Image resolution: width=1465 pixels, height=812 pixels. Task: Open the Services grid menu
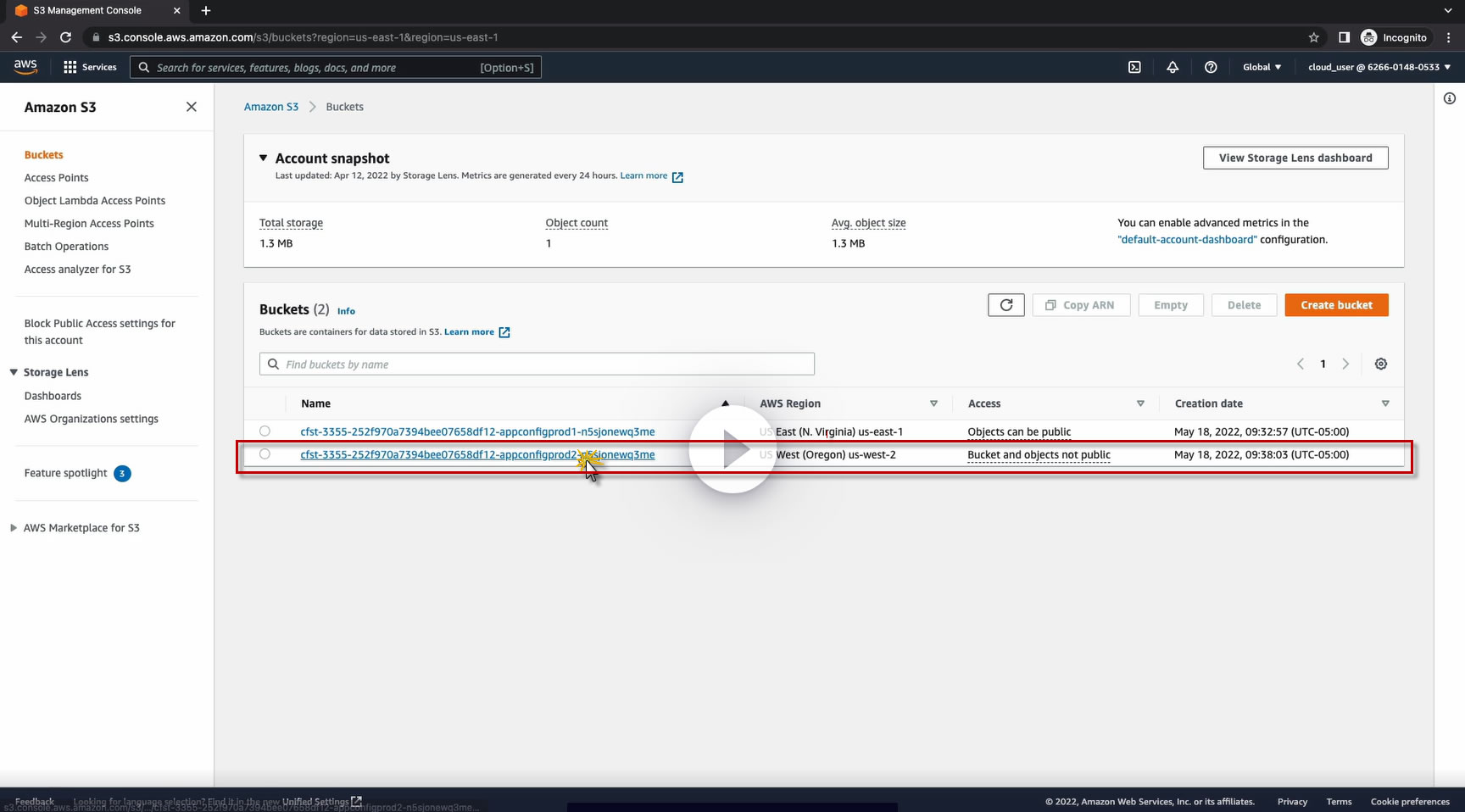point(90,67)
